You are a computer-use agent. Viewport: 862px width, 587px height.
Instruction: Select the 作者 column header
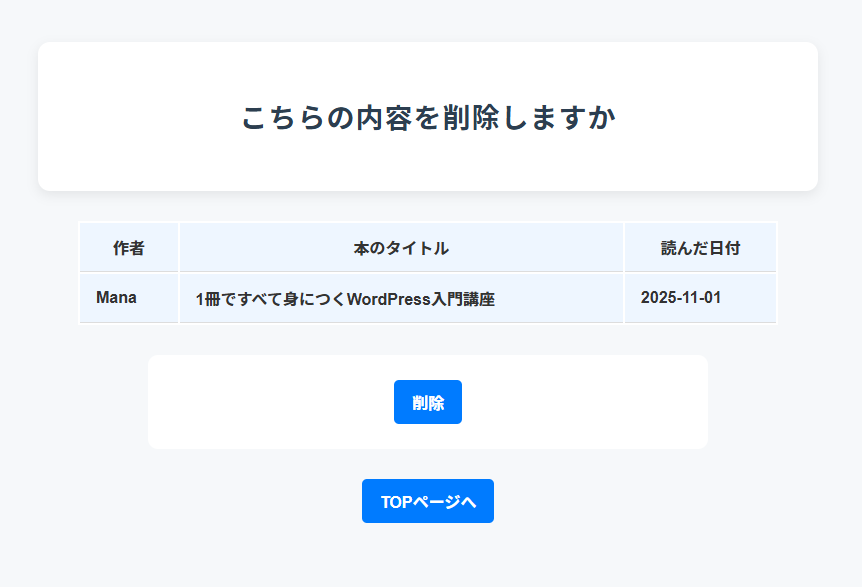tap(128, 248)
